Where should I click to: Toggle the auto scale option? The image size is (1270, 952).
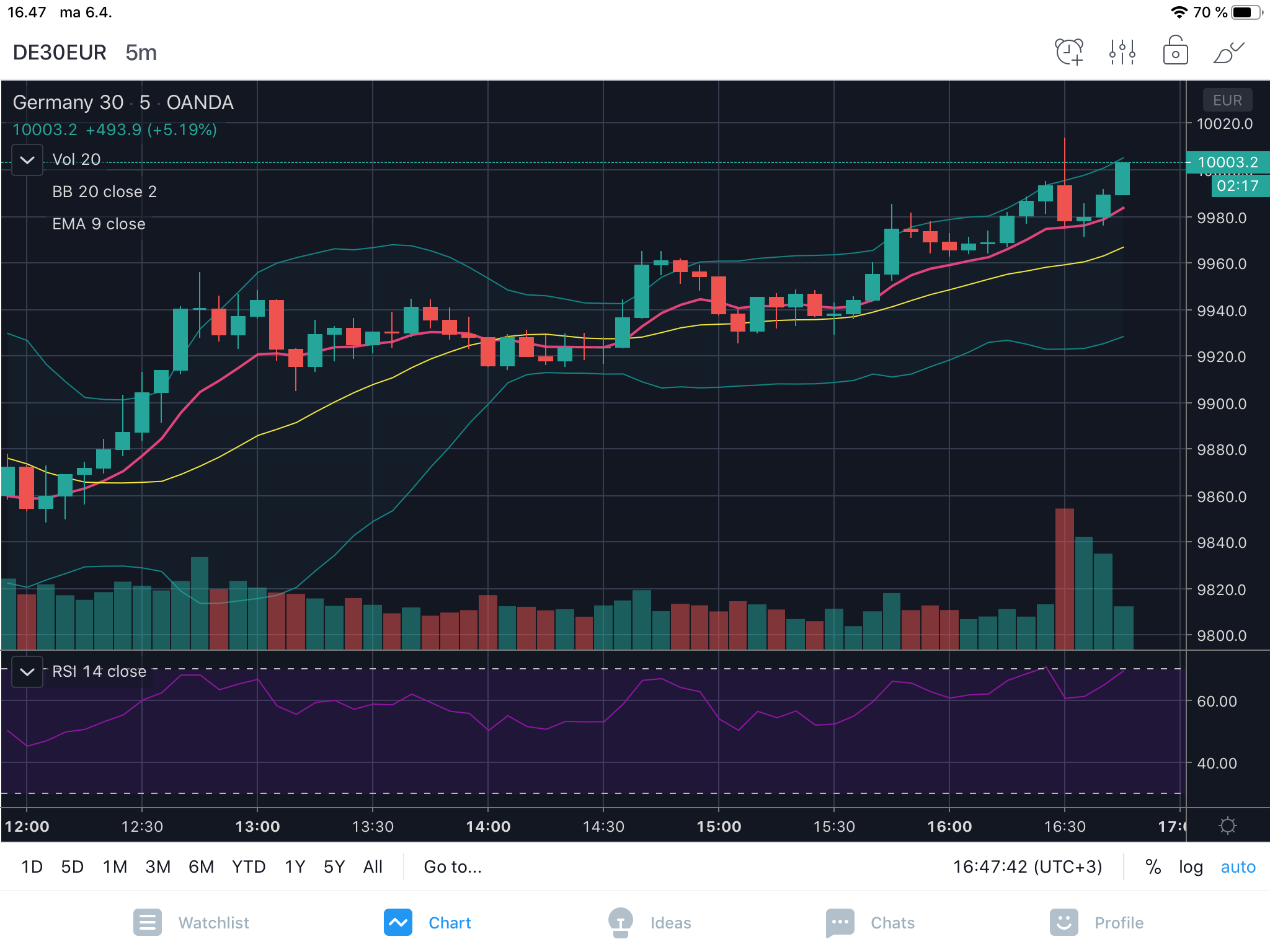[1238, 866]
